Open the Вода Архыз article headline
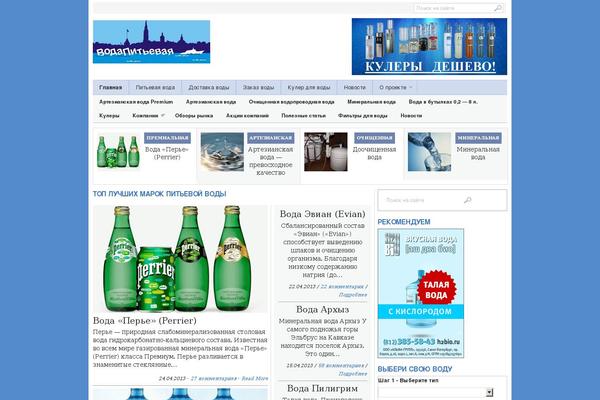The height and width of the screenshot is (400, 600). pyautogui.click(x=323, y=309)
